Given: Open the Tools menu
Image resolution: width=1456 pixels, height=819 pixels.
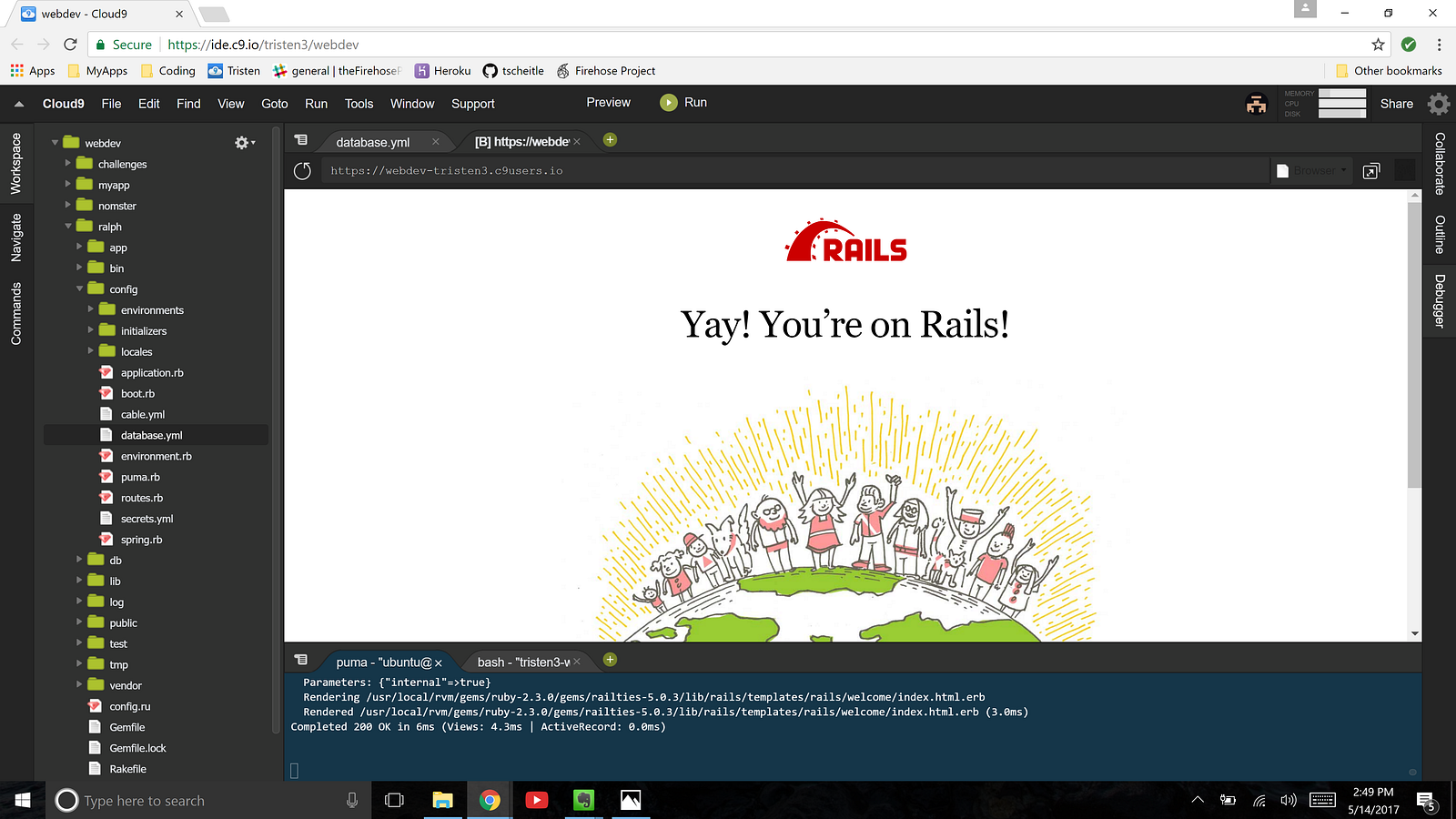Looking at the screenshot, I should (359, 104).
